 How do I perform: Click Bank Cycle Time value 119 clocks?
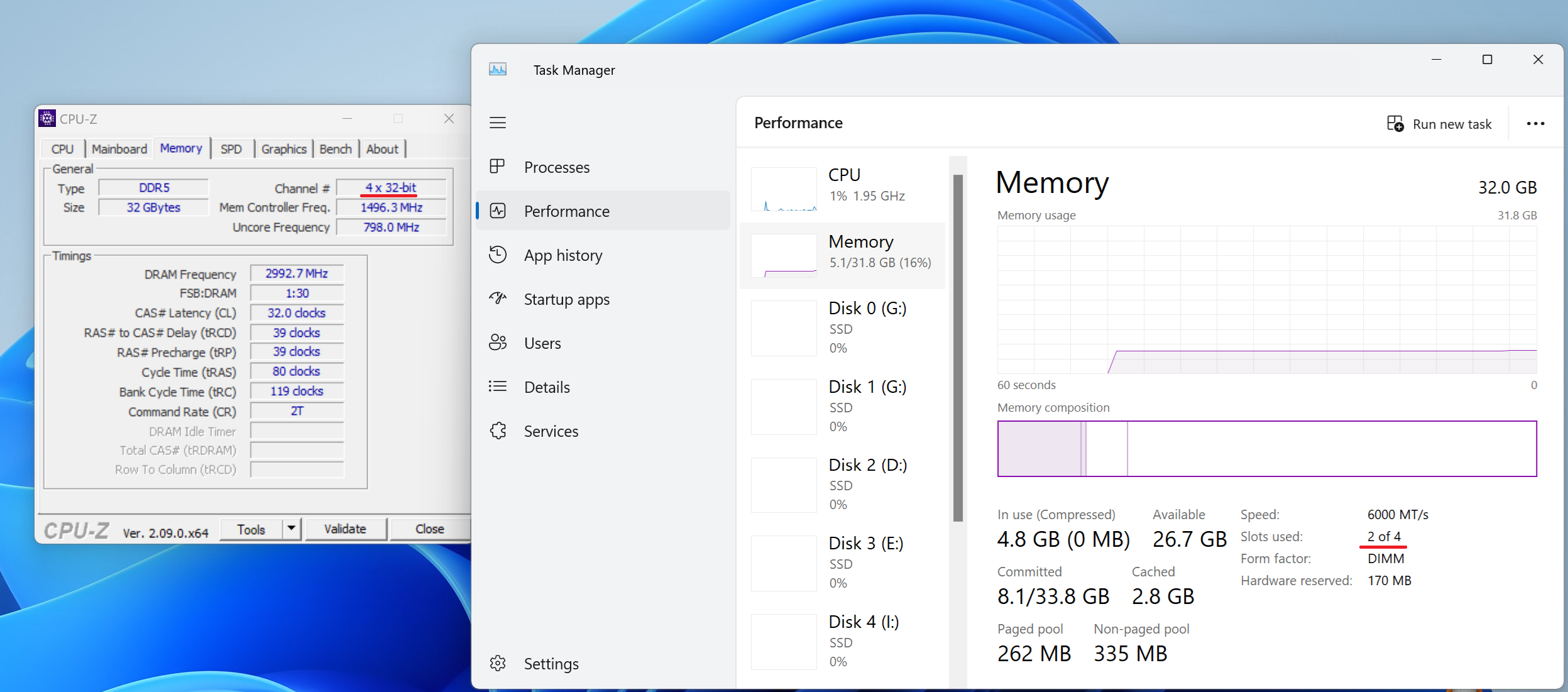pos(297,391)
